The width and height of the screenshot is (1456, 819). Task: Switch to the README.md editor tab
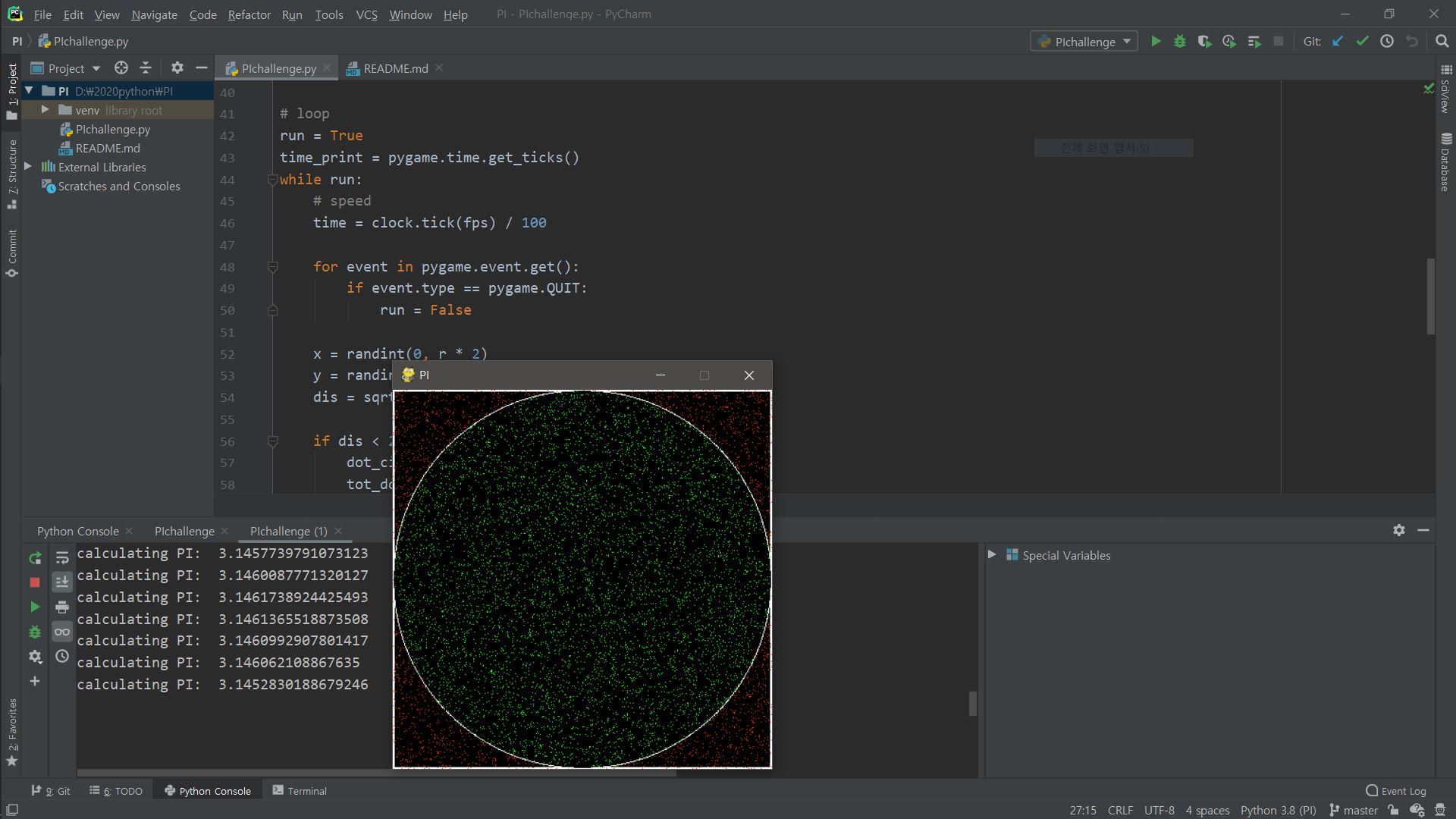coord(394,67)
